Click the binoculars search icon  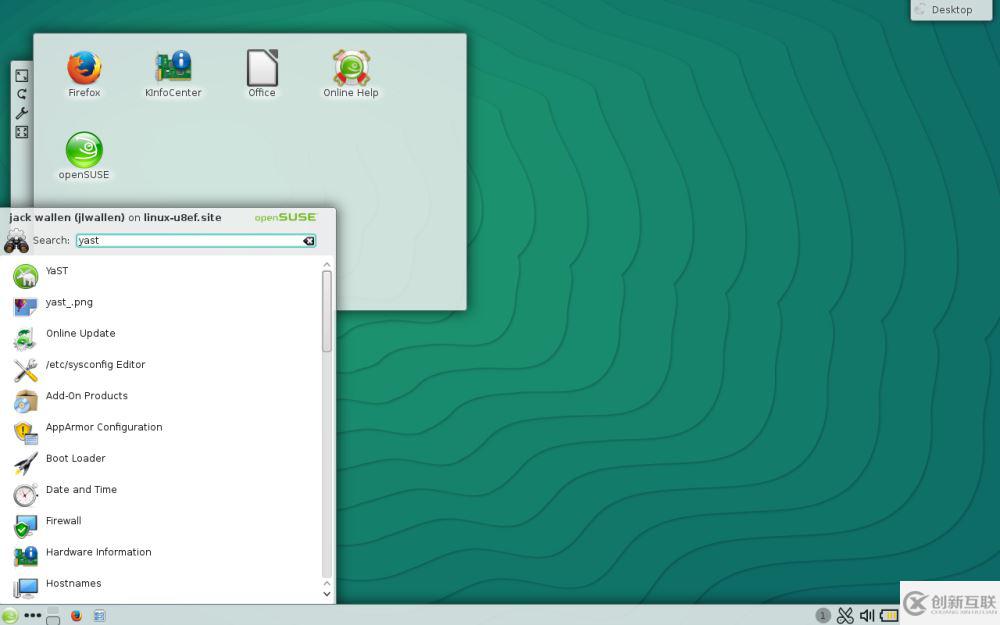[16, 241]
